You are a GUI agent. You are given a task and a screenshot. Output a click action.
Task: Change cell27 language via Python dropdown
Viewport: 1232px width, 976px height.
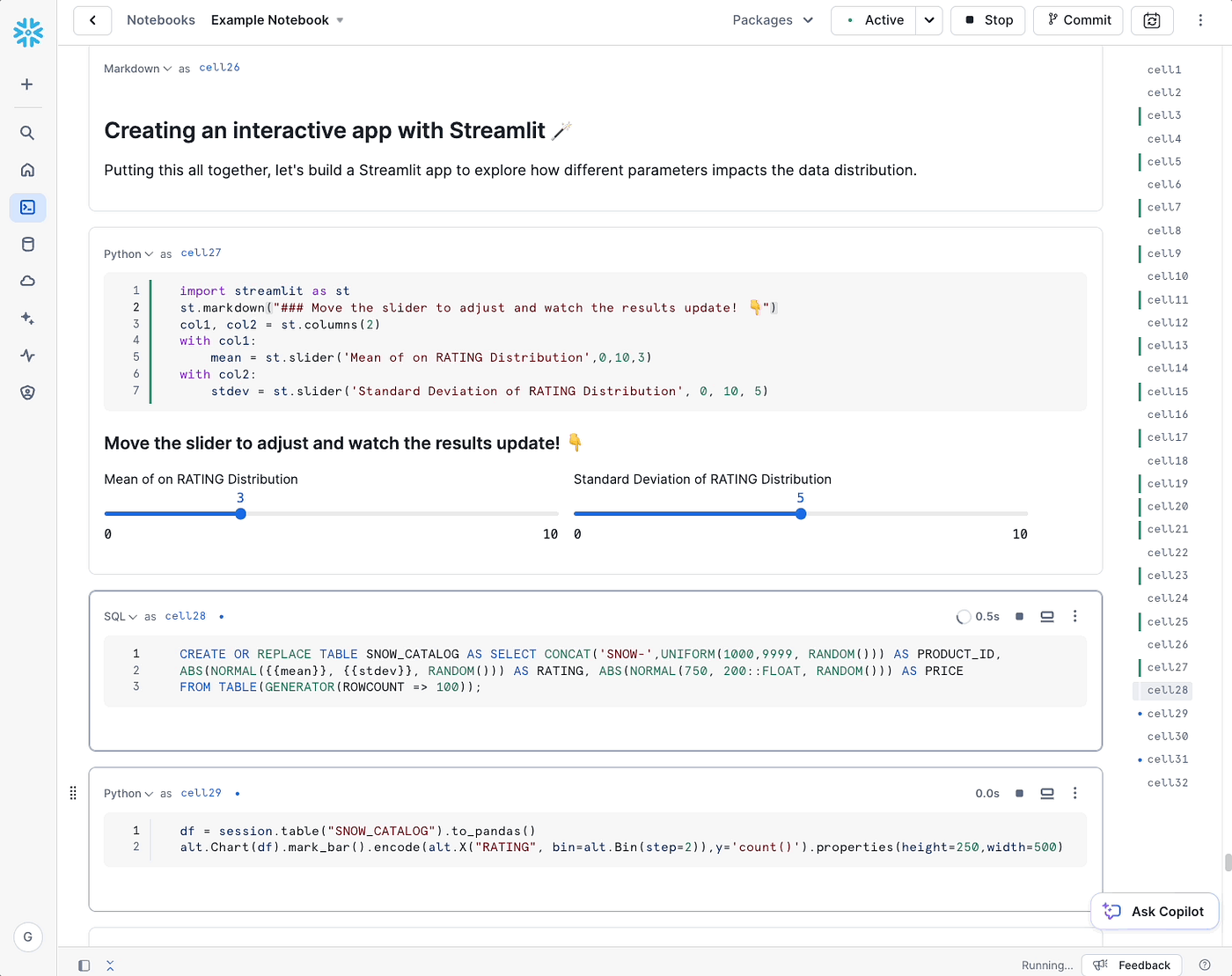pyautogui.click(x=128, y=254)
